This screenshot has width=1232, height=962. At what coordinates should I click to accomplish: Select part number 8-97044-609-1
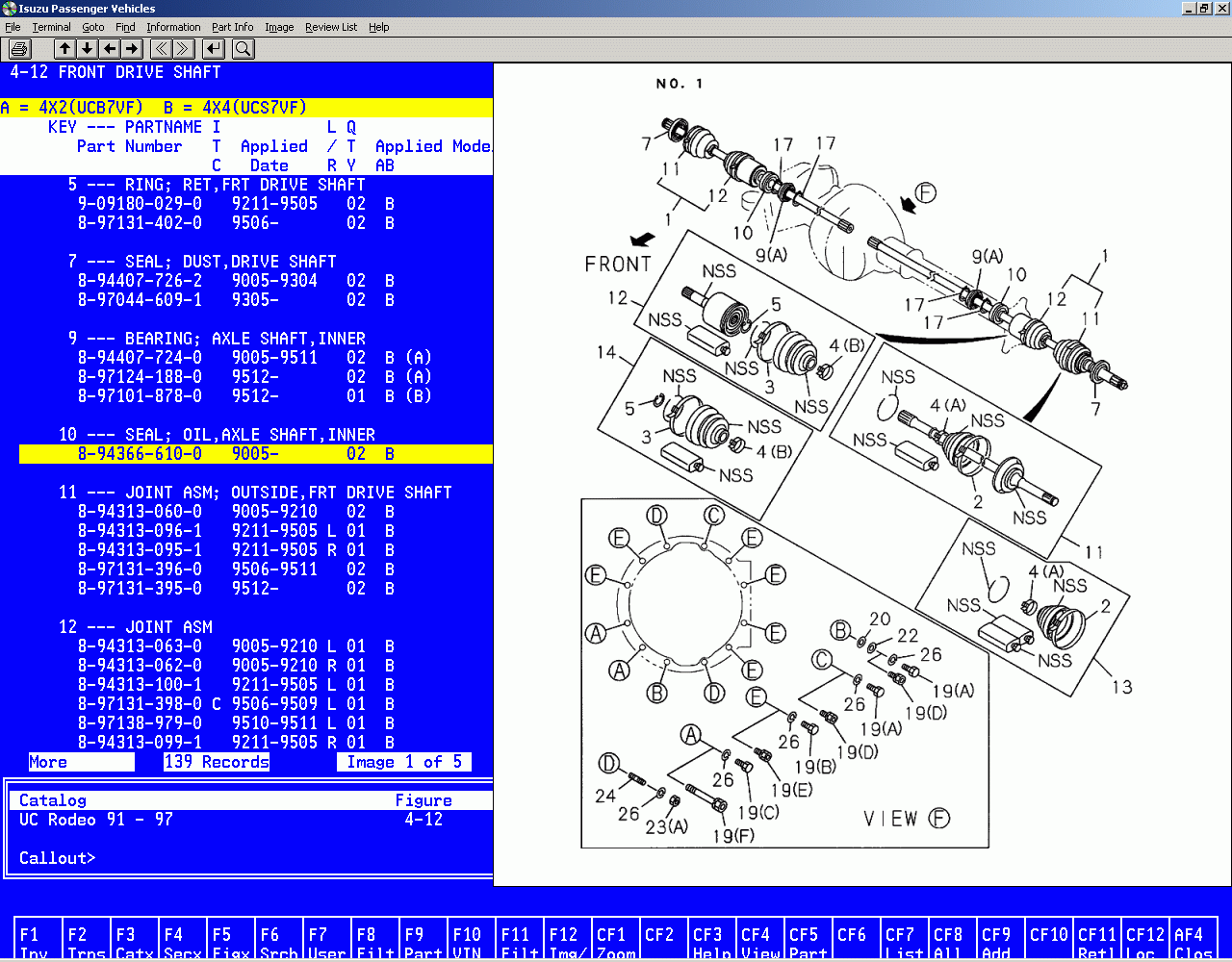click(140, 300)
